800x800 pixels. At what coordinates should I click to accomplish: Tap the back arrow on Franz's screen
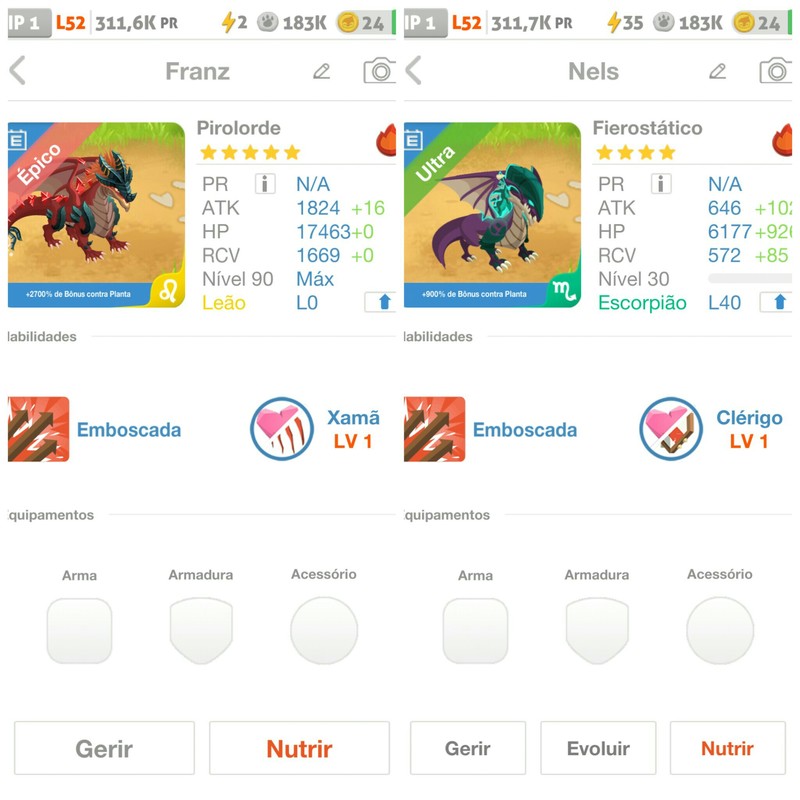click(17, 70)
